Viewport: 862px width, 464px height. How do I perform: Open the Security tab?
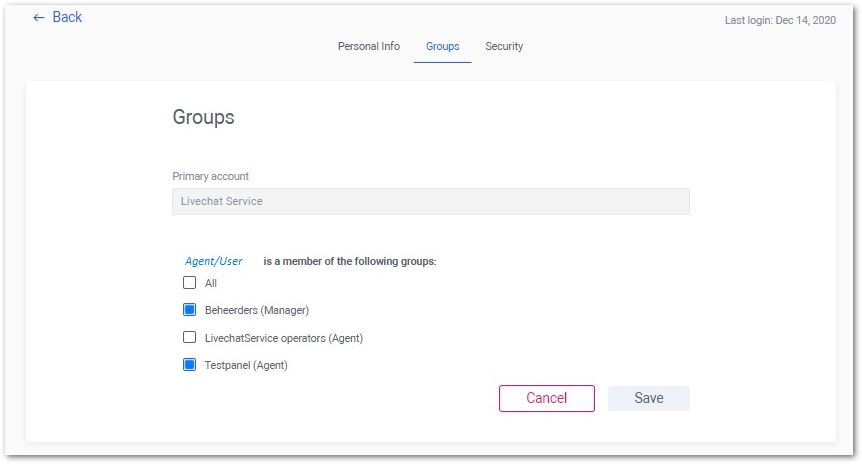[504, 46]
